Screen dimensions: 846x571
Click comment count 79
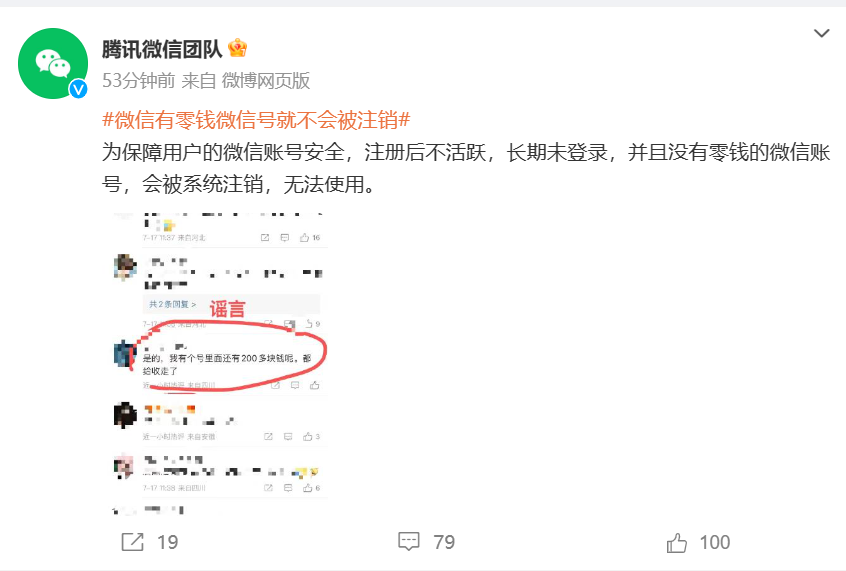pos(444,542)
